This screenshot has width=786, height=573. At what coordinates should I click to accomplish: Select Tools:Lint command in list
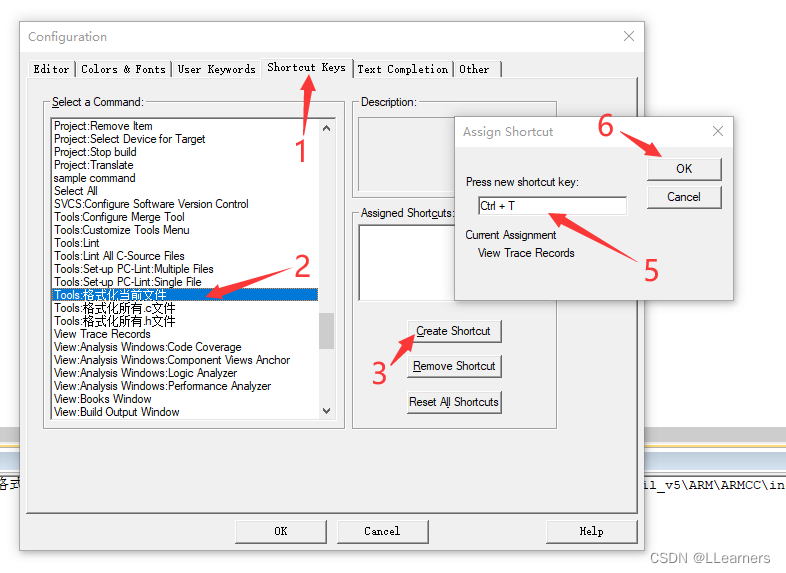[x=77, y=243]
